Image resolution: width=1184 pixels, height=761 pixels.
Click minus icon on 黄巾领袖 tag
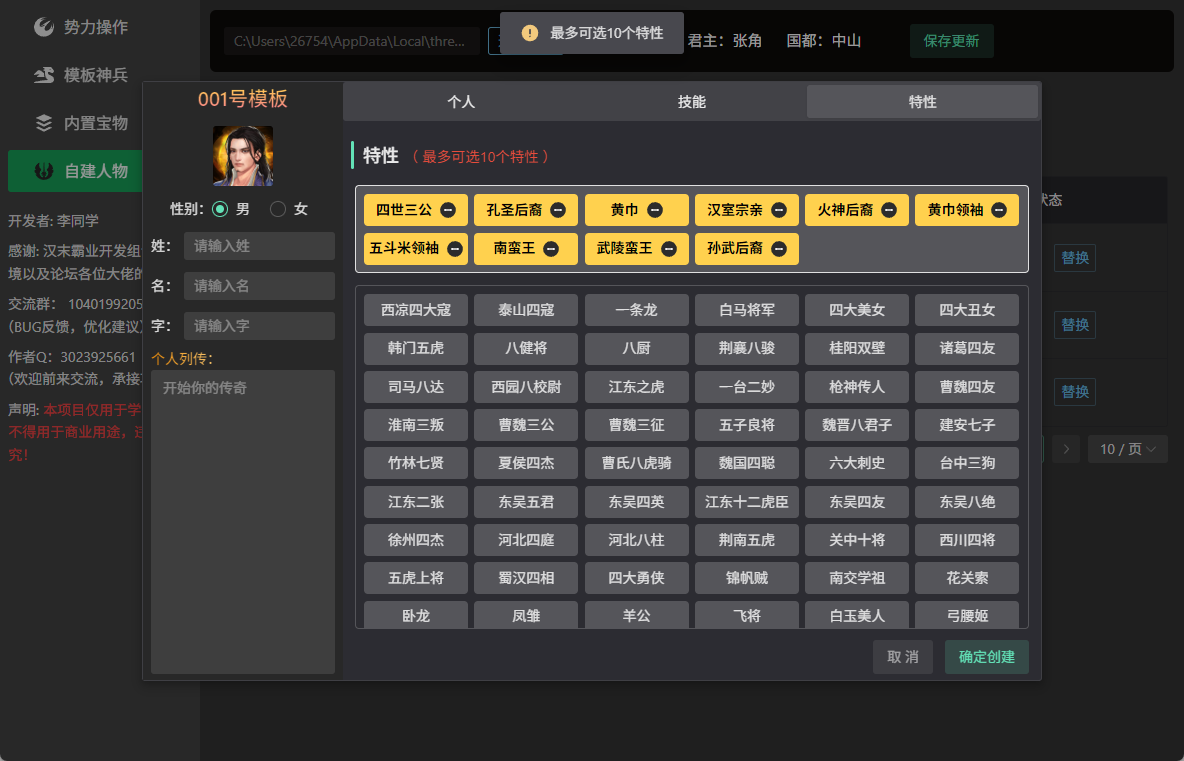click(x=999, y=210)
